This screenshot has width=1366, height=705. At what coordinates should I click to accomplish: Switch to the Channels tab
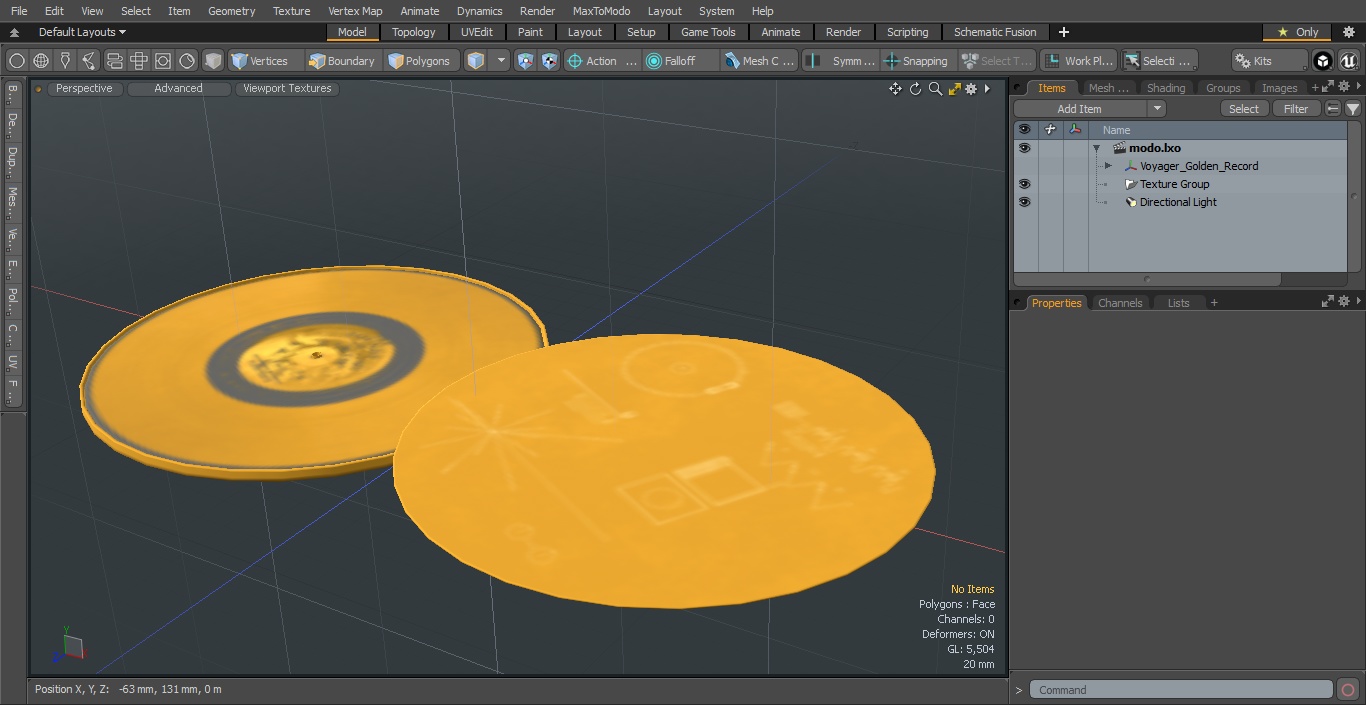pyautogui.click(x=1120, y=303)
